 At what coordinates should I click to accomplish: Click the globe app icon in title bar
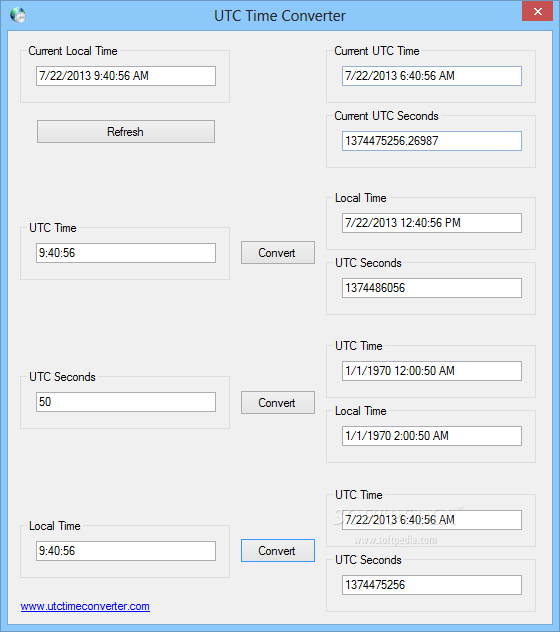click(x=18, y=15)
